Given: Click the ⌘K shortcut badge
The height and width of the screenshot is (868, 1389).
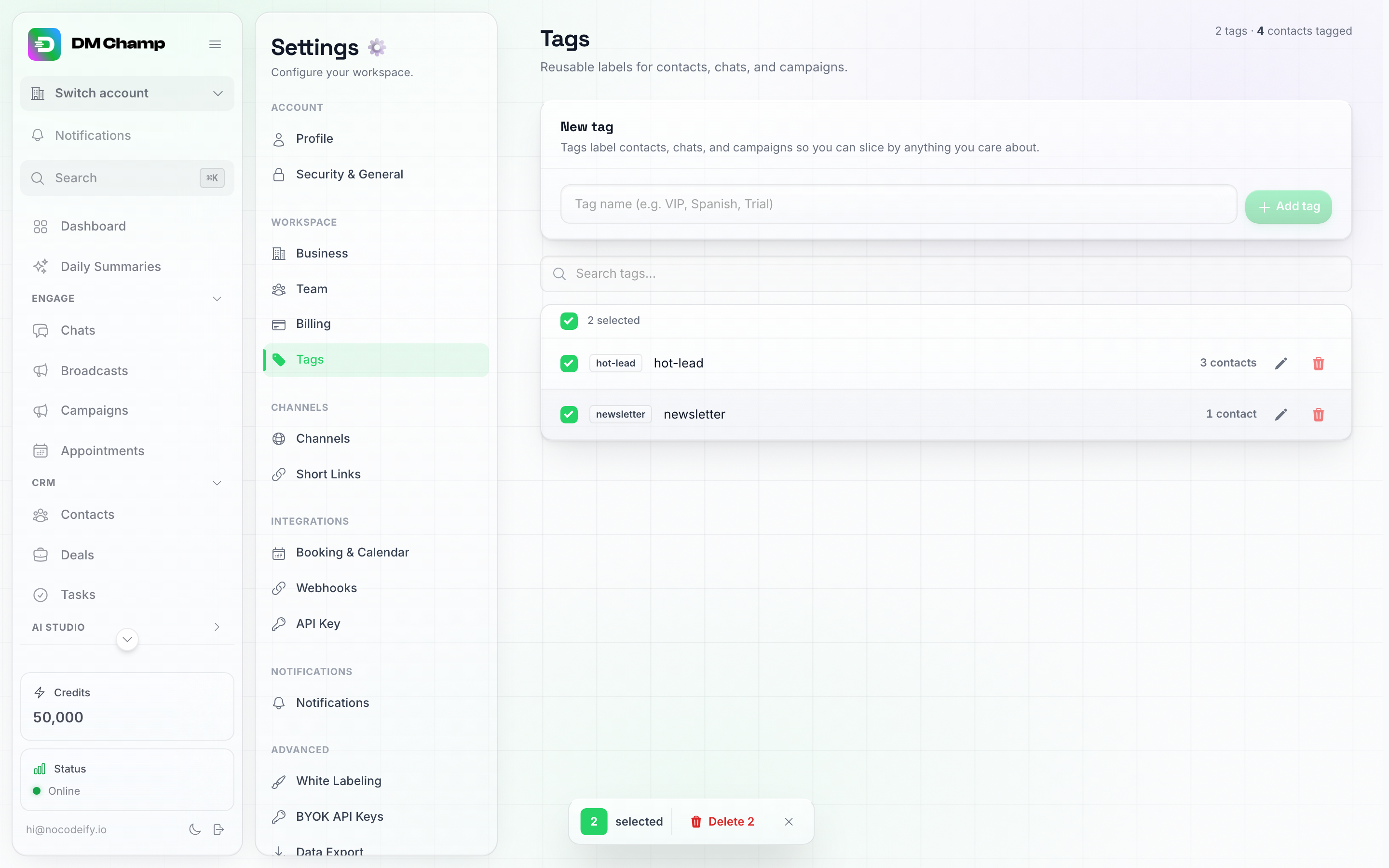Looking at the screenshot, I should (x=212, y=178).
